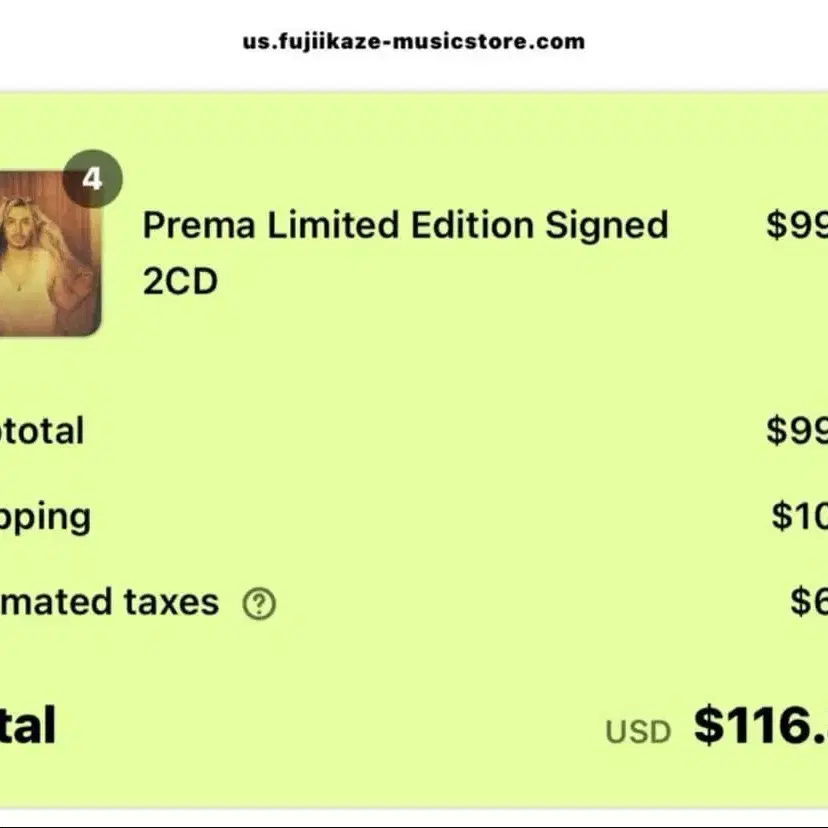Click the '2CD' product text line
The height and width of the screenshot is (828, 828).
click(180, 282)
